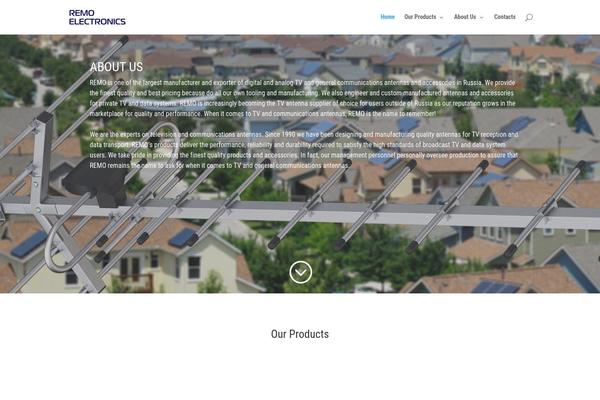This screenshot has width=600, height=400.
Task: Click the empty white header beside logo
Action: pyautogui.click(x=253, y=17)
